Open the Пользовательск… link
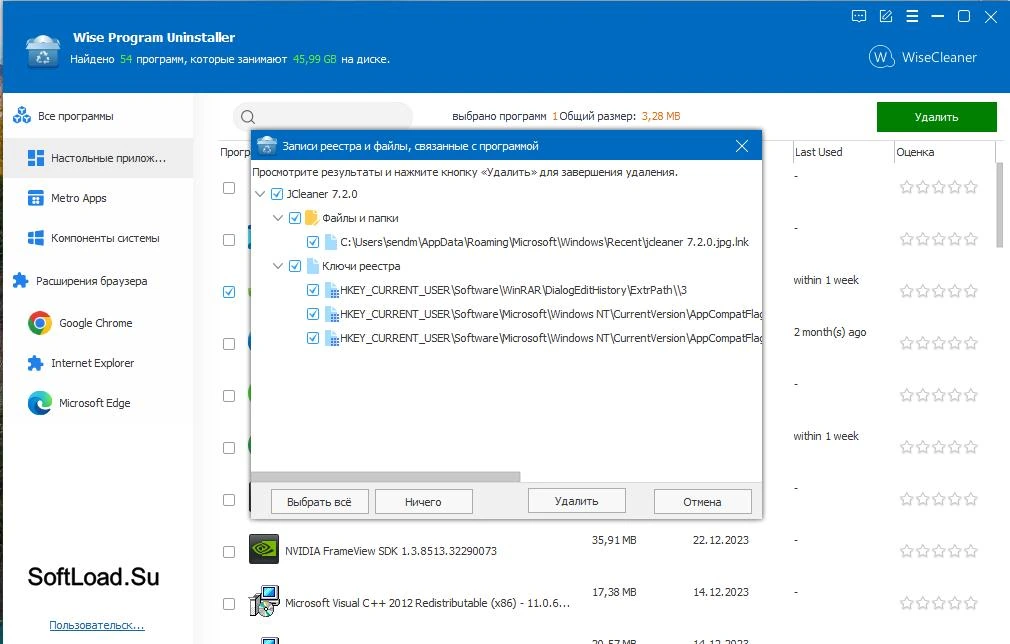 coord(97,625)
